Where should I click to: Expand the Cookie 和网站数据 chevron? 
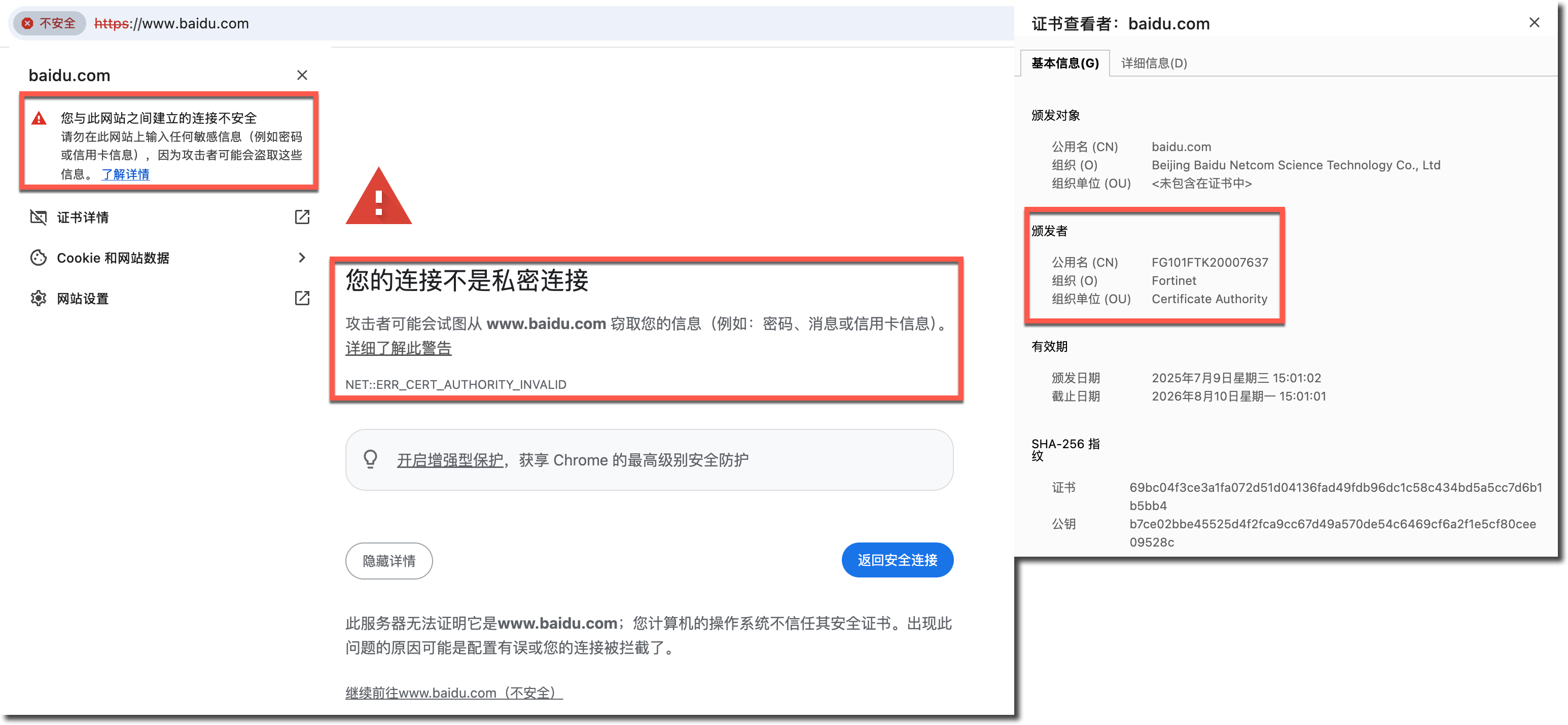pyautogui.click(x=302, y=258)
